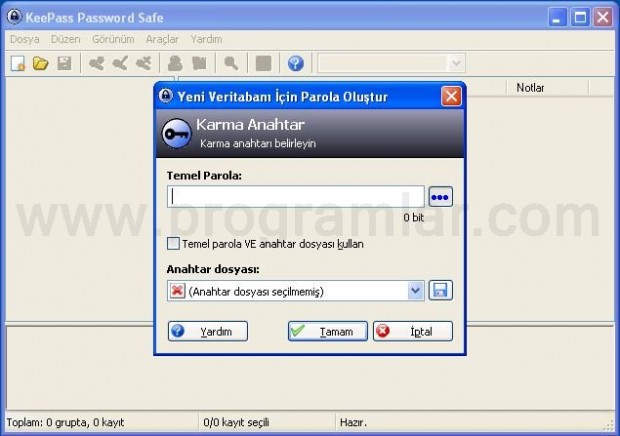Maximize the KeePass main window
The height and width of the screenshot is (436, 620).
pyautogui.click(x=580, y=18)
